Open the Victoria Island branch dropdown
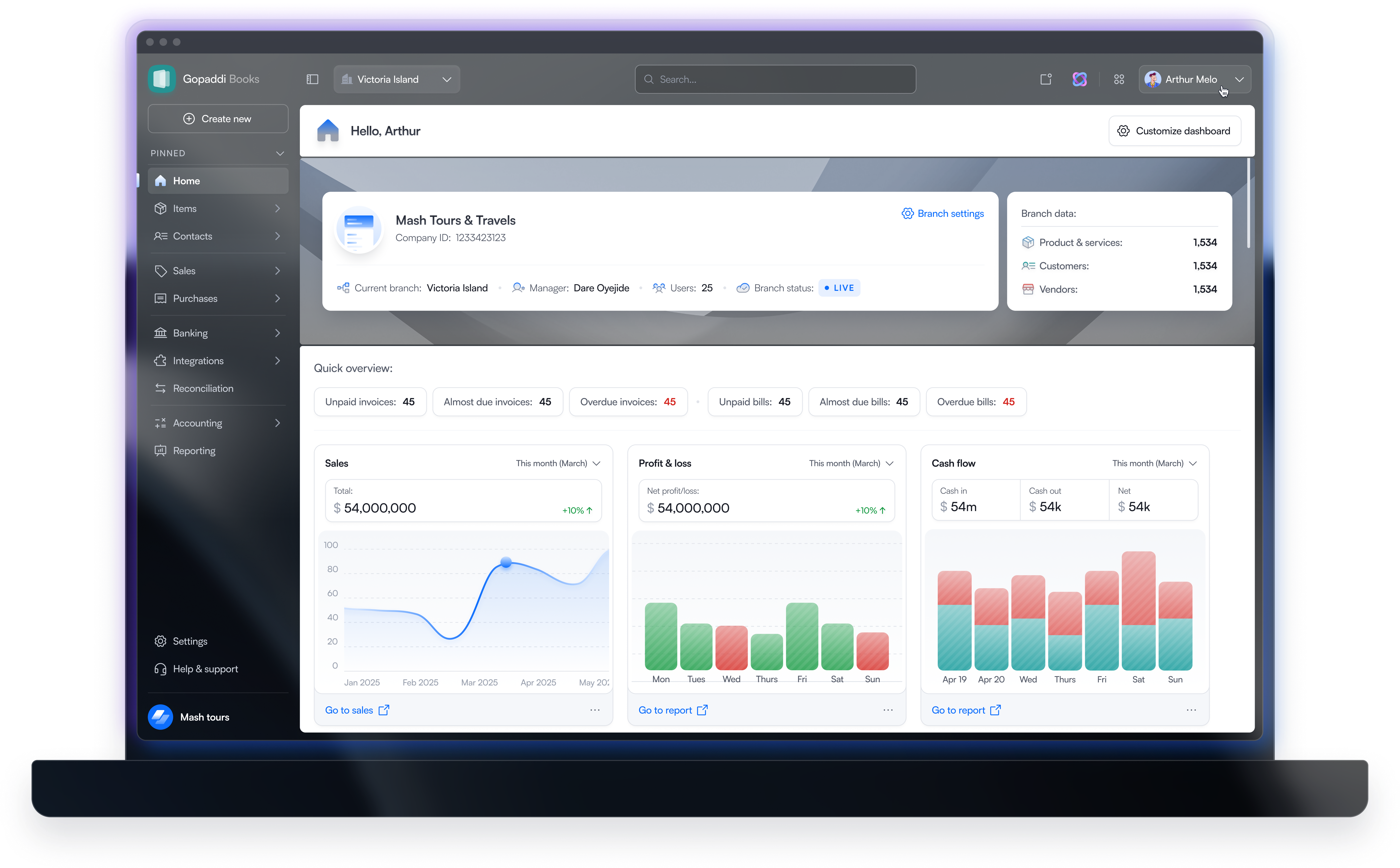The image size is (1400, 868). pyautogui.click(x=397, y=79)
